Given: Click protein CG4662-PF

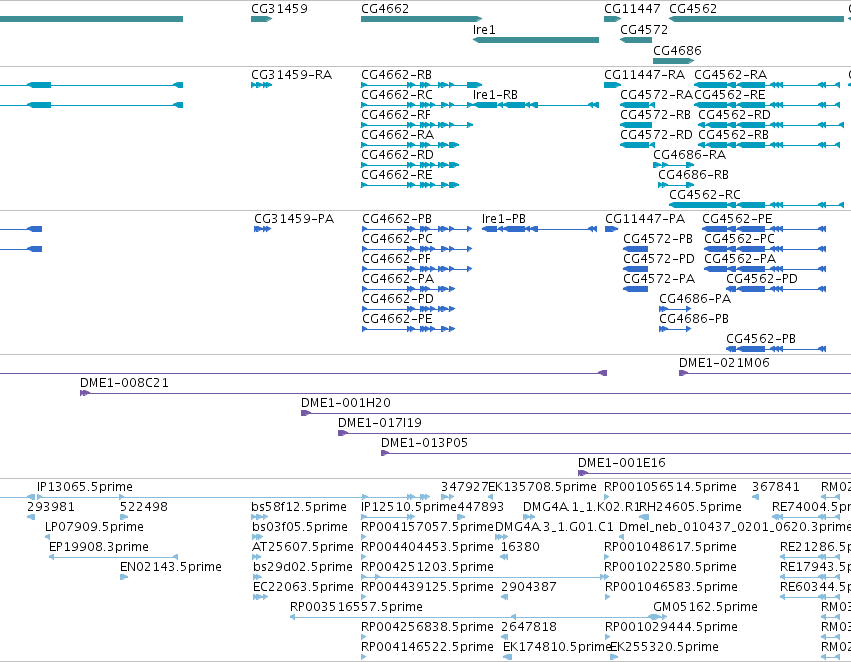Looking at the screenshot, I should [x=396, y=259].
